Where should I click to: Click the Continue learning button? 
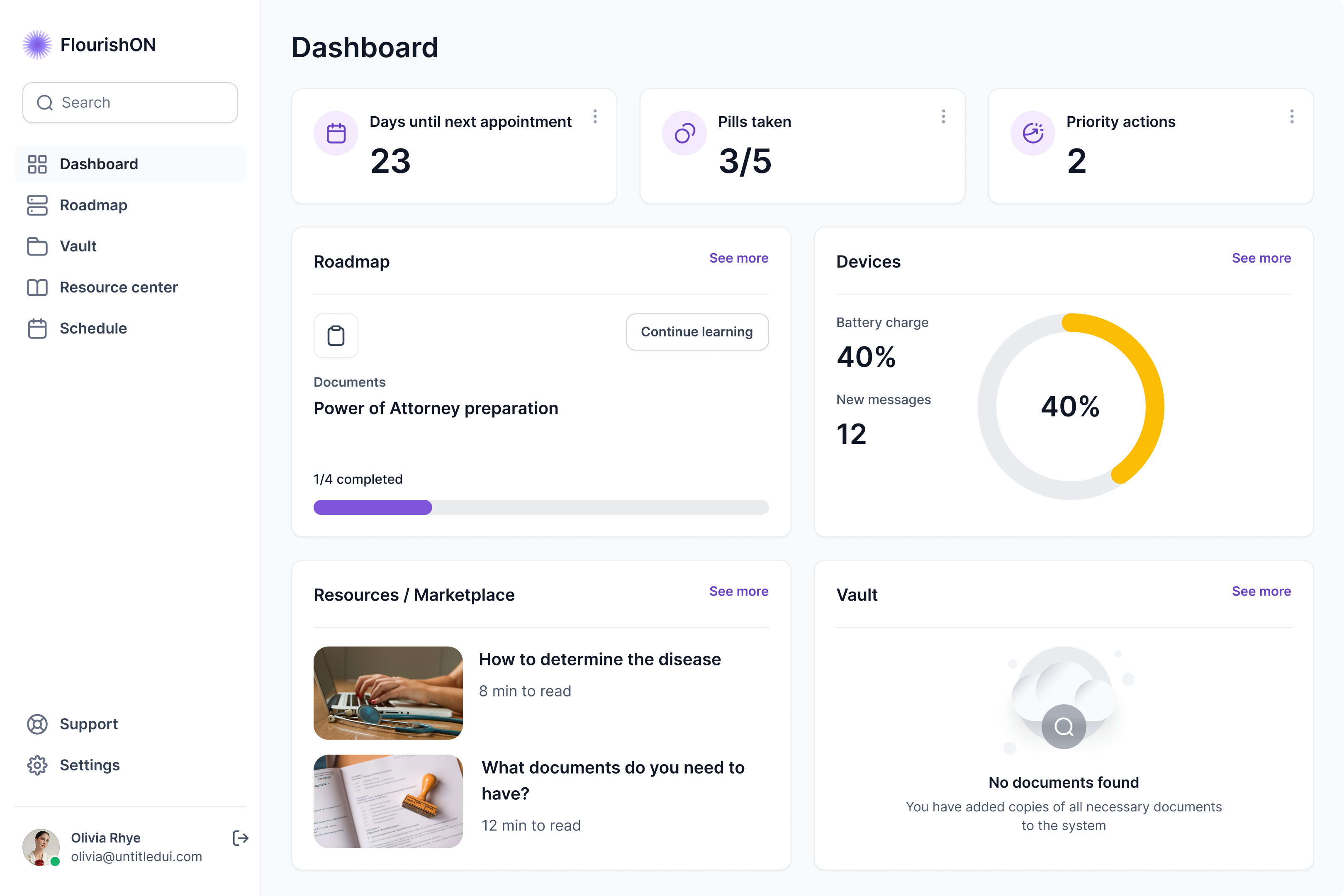696,332
